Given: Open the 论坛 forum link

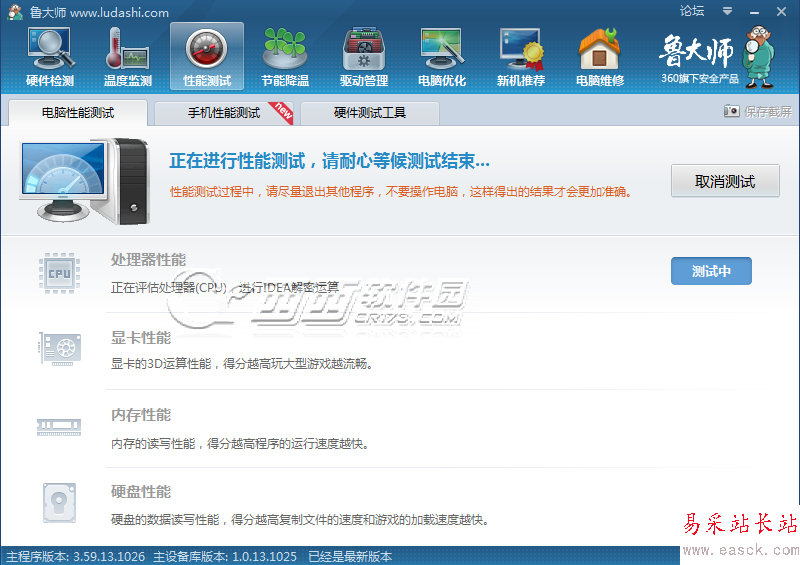Looking at the screenshot, I should tap(692, 11).
